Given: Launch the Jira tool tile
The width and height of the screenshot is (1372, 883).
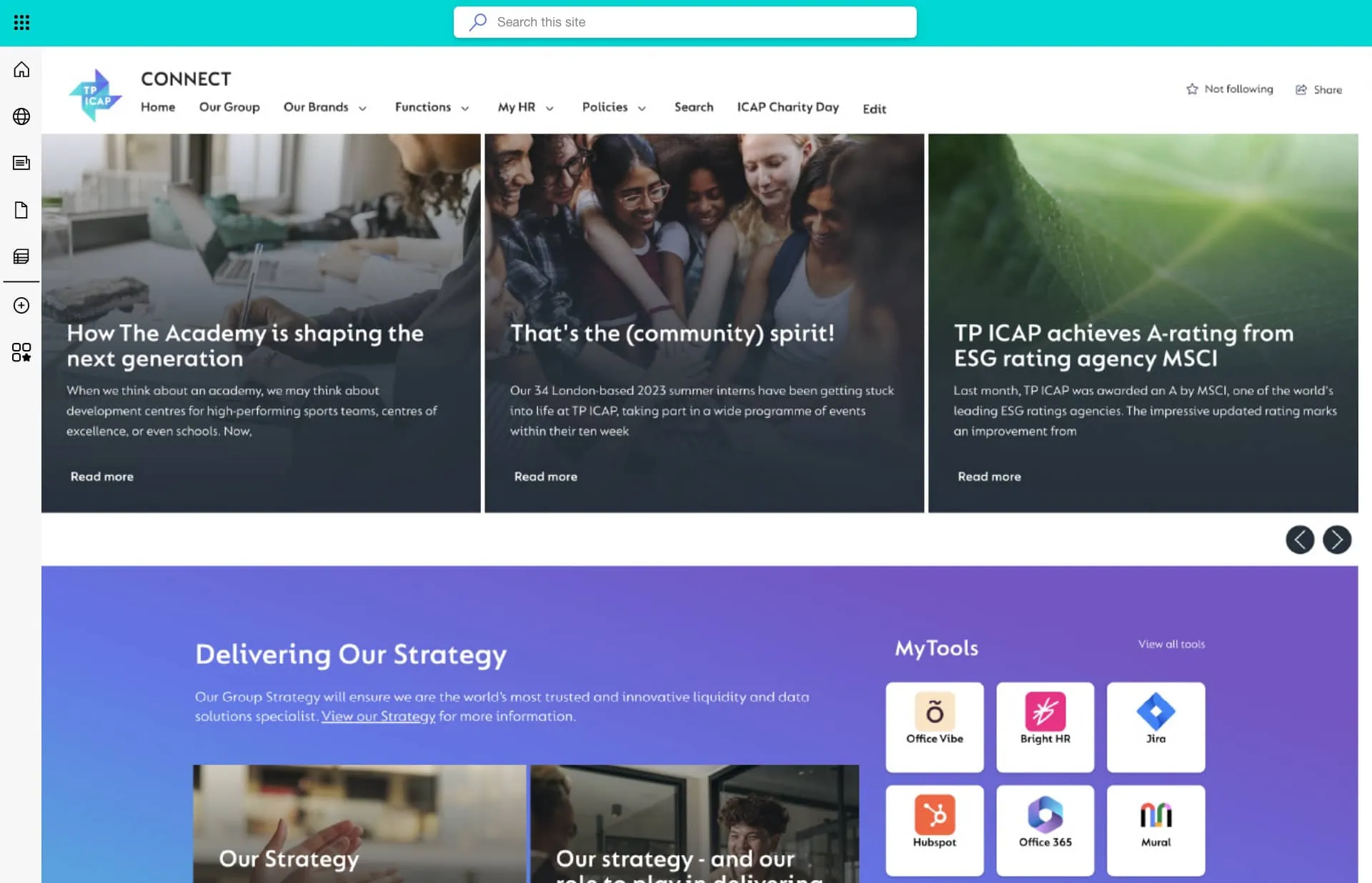Looking at the screenshot, I should click(x=1155, y=727).
